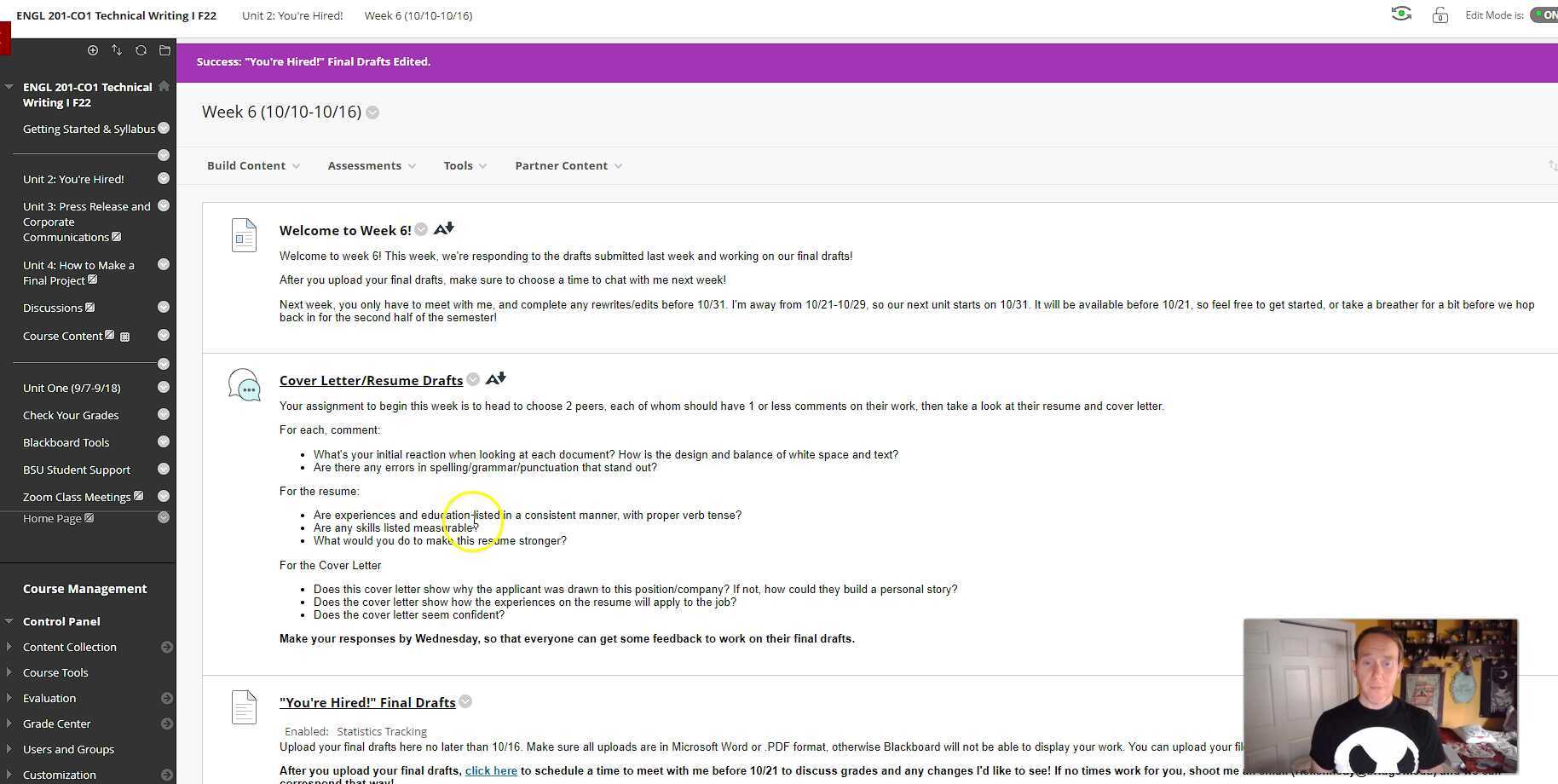Screen dimensions: 1558x784
Task: Open Unit One (9/7-9/18) in sidebar
Action: 72,388
